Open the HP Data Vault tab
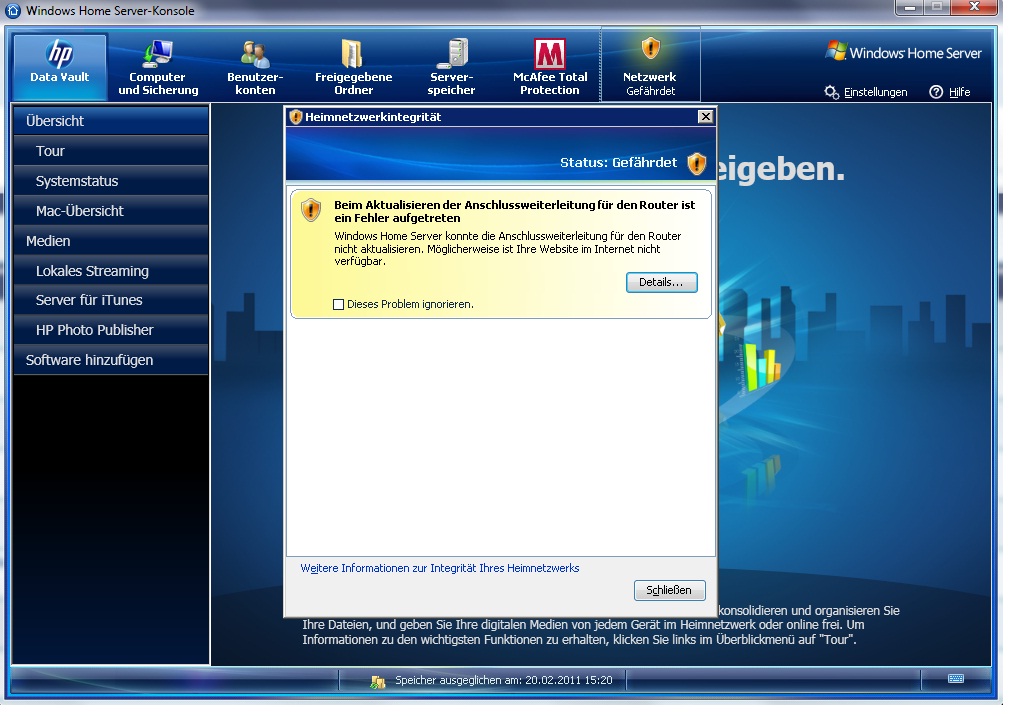The image size is (1009, 717). tap(60, 67)
